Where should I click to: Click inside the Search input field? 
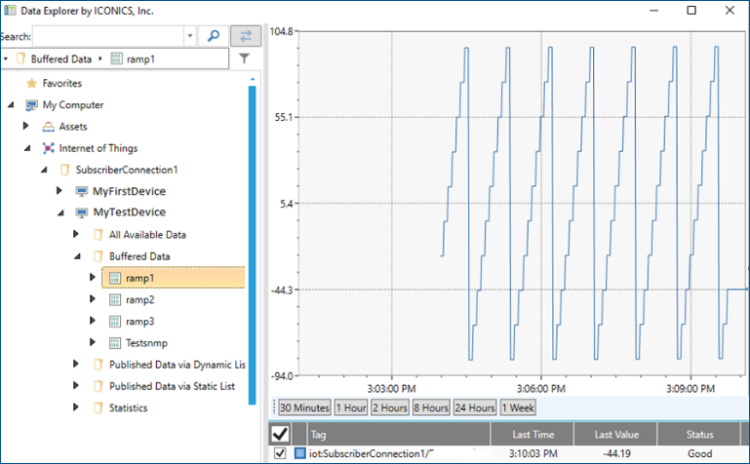click(x=108, y=36)
